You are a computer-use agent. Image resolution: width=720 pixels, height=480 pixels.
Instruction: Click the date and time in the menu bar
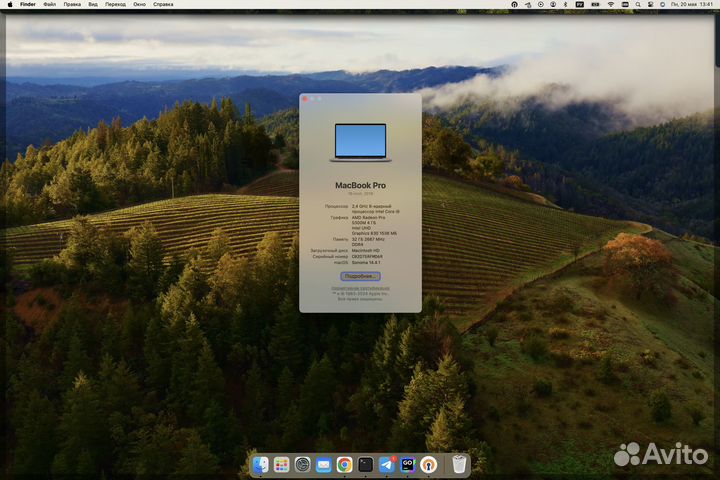pos(692,4)
